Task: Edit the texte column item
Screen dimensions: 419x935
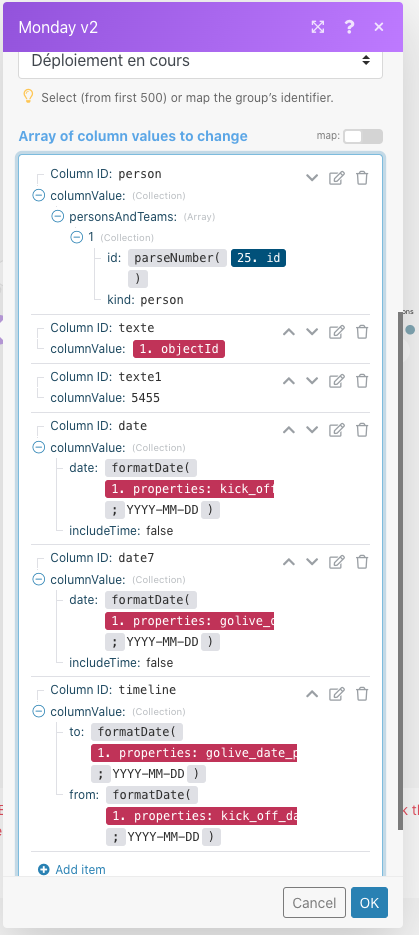Action: (x=337, y=332)
